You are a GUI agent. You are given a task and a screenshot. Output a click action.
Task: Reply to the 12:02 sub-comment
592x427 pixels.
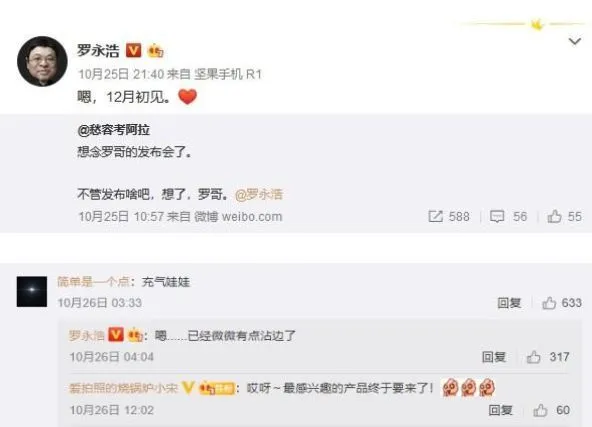tap(500, 410)
